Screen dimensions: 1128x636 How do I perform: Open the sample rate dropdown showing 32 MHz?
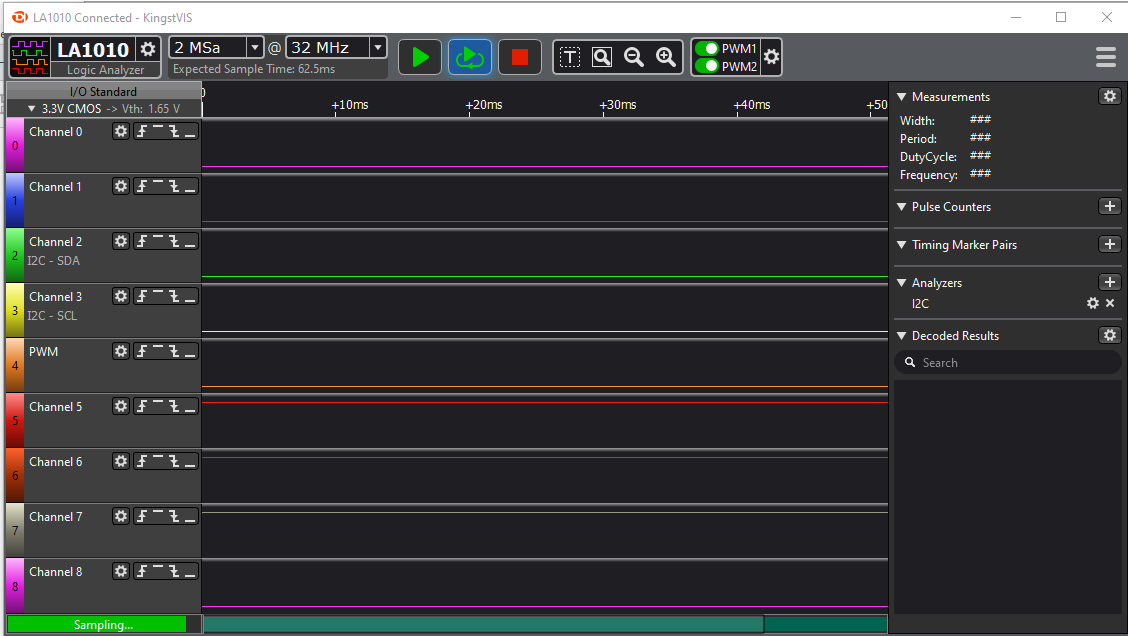pos(378,47)
